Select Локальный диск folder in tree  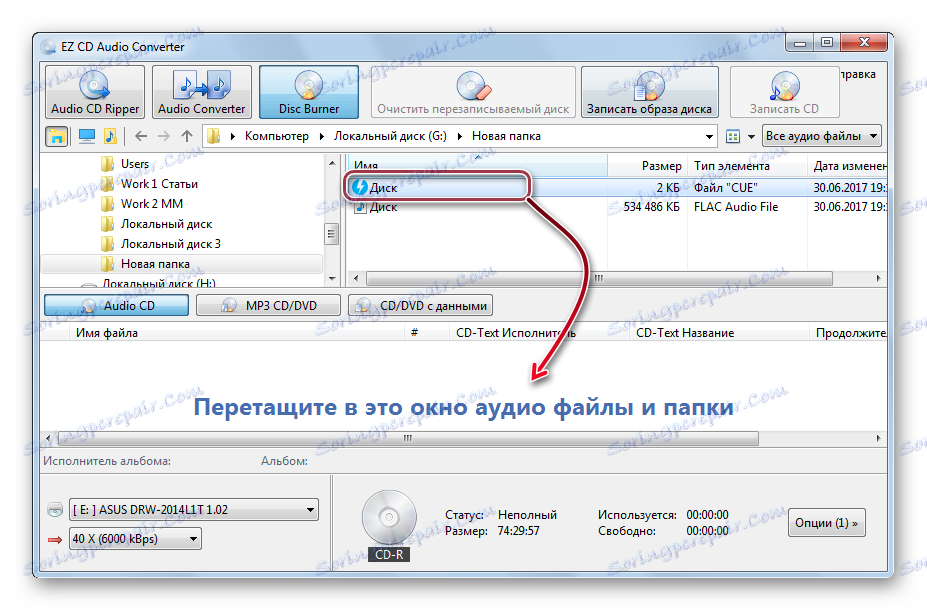166,224
